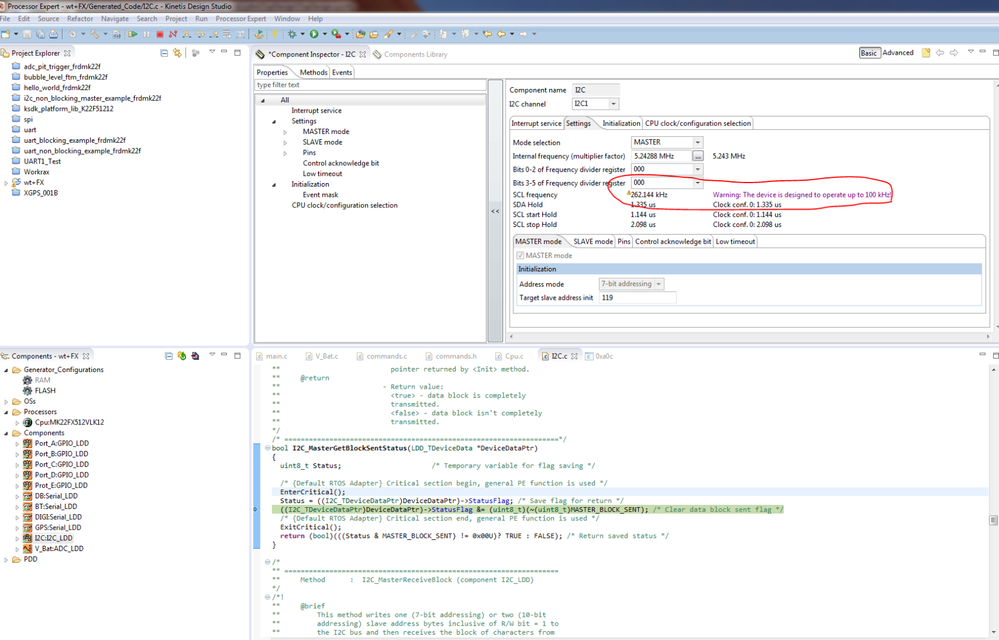The height and width of the screenshot is (640, 999).
Task: Expand the OSs folder in Components tree
Action: tap(7, 401)
